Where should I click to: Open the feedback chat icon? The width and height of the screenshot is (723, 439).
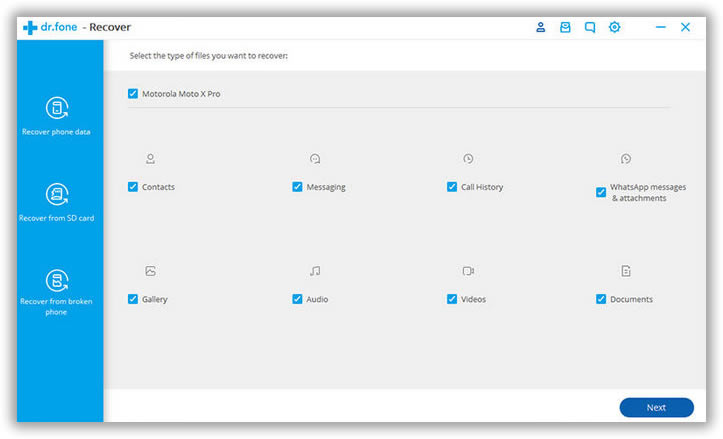(590, 27)
